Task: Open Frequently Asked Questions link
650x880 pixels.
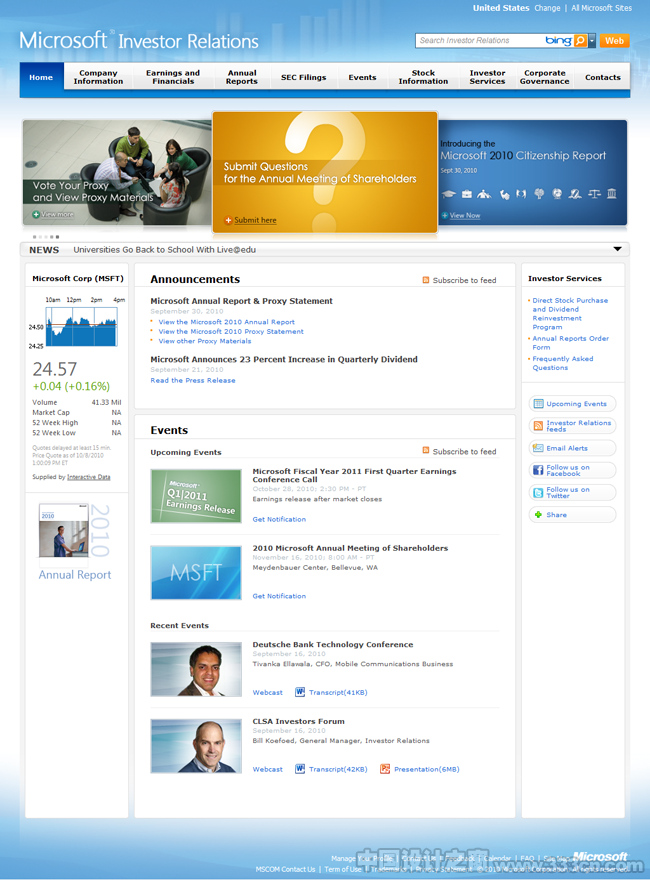Action: click(562, 363)
